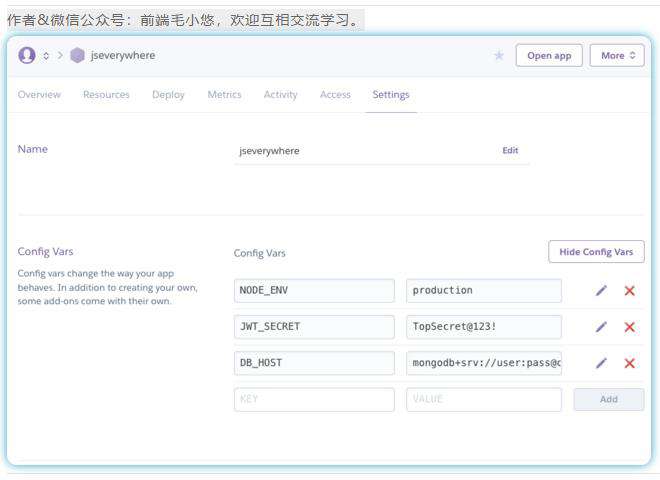This screenshot has height=480, width=660.
Task: Switch to the Activity tab
Action: click(280, 95)
